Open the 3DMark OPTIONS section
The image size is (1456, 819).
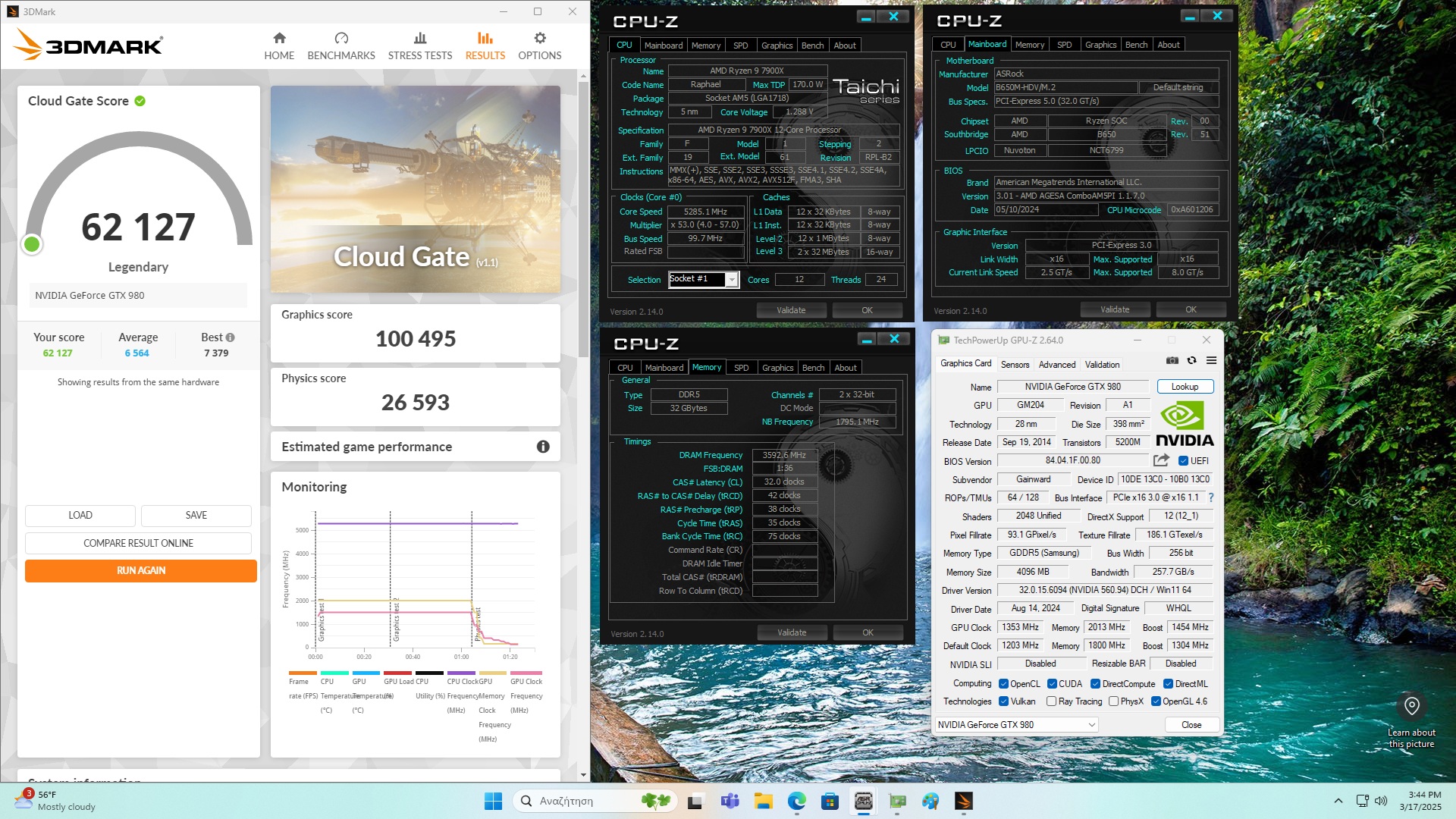point(540,45)
